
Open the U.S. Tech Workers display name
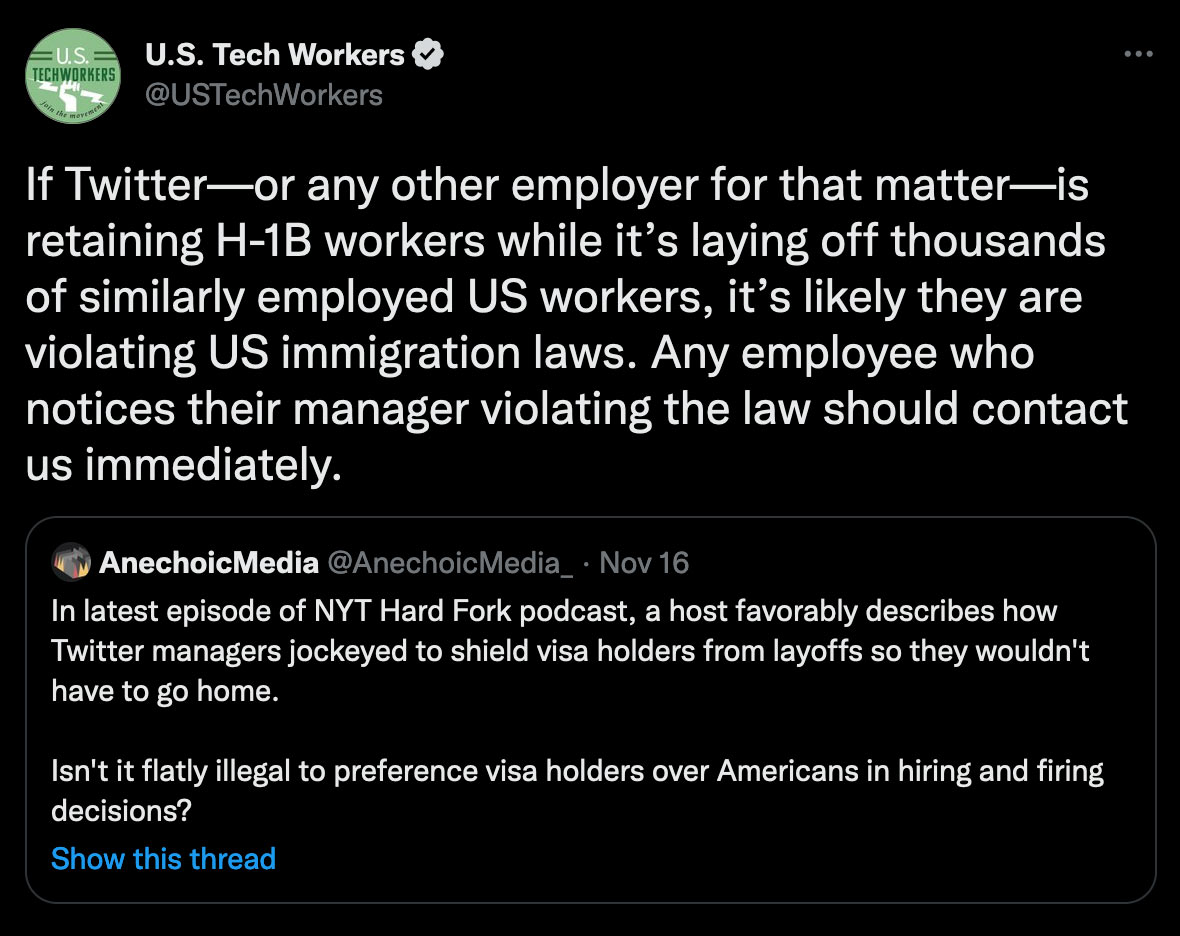275,55
